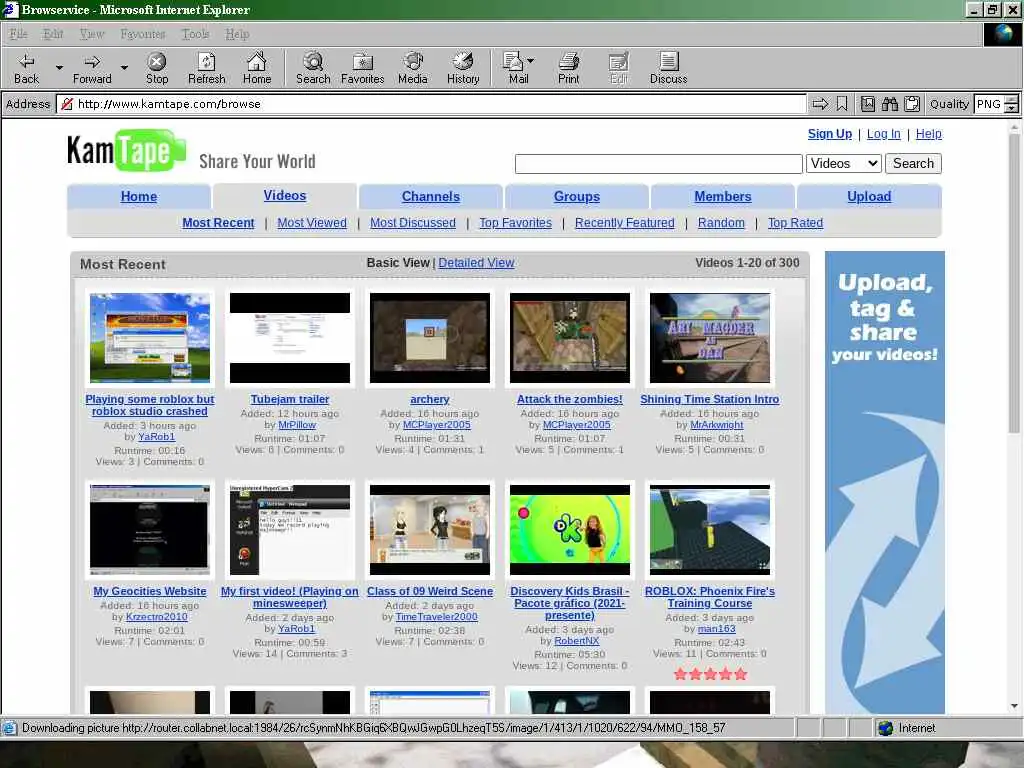Image resolution: width=1024 pixels, height=768 pixels.
Task: Open the Recently Featured link
Action: pos(624,223)
